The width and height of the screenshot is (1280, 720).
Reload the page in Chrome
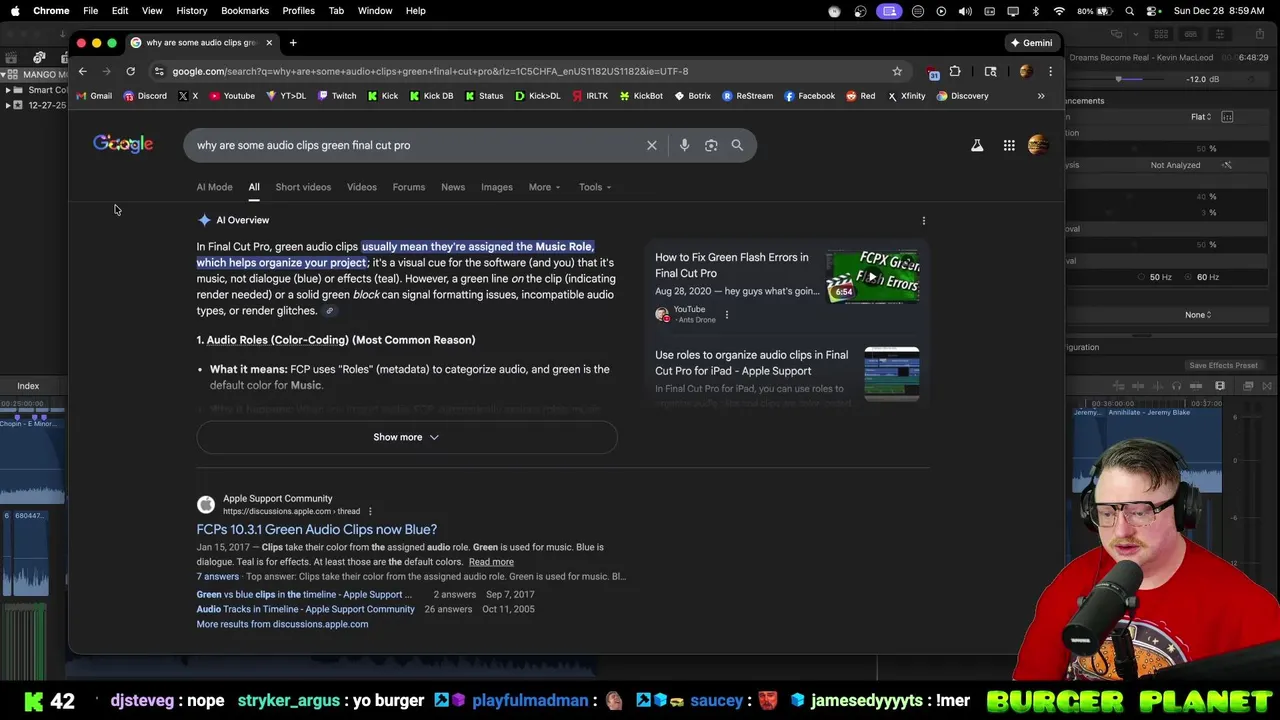130,71
